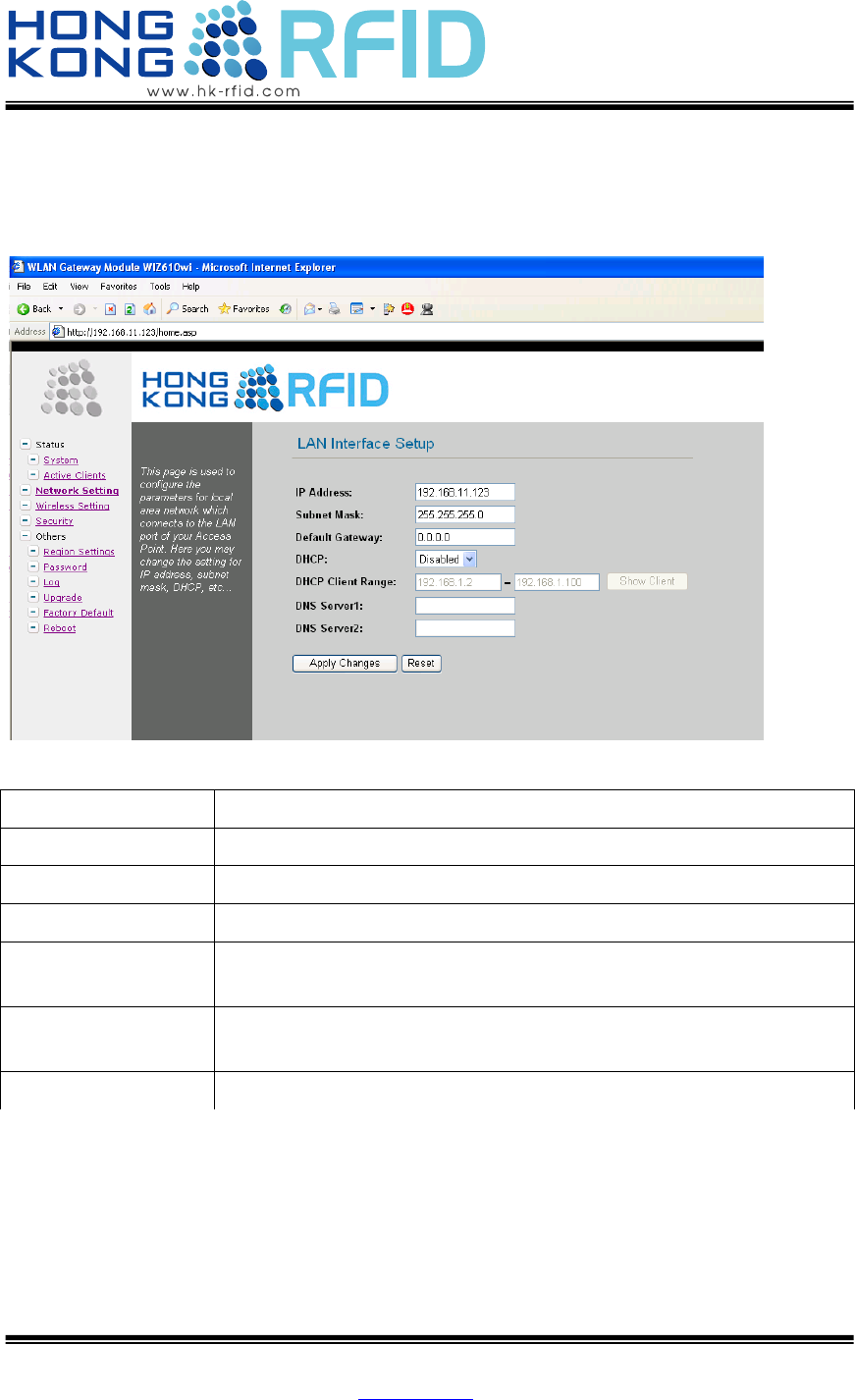855x1400 pixels.
Task: Stop loading with the red X icon
Action: [111, 309]
